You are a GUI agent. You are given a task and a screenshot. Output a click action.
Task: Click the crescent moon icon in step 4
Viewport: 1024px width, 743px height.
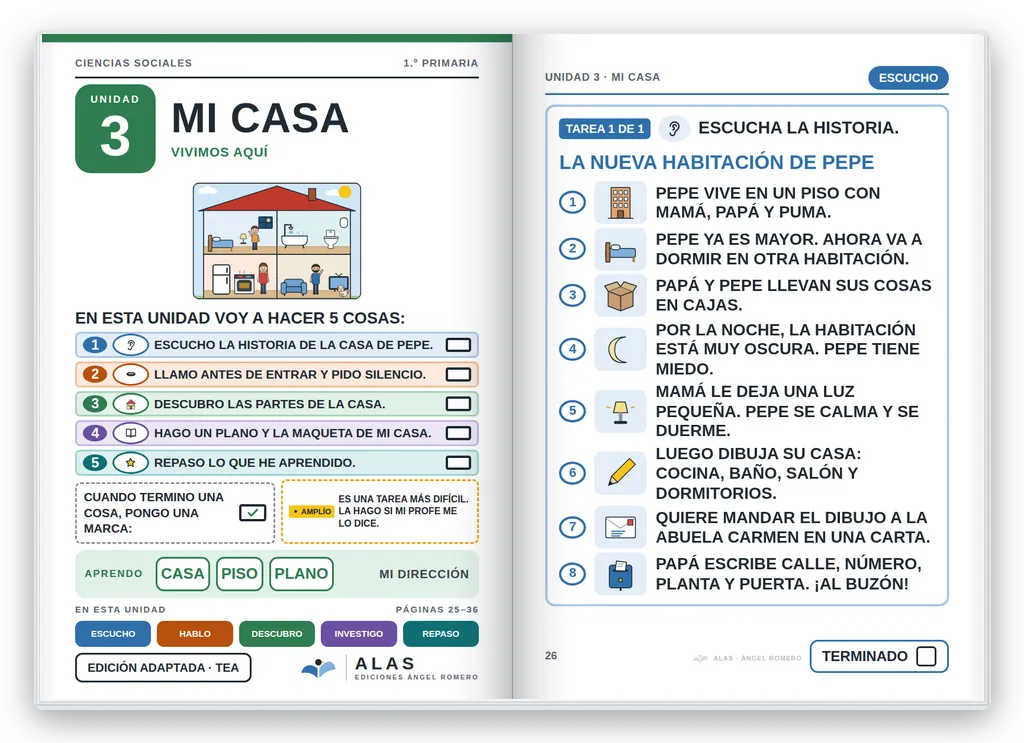tap(620, 349)
